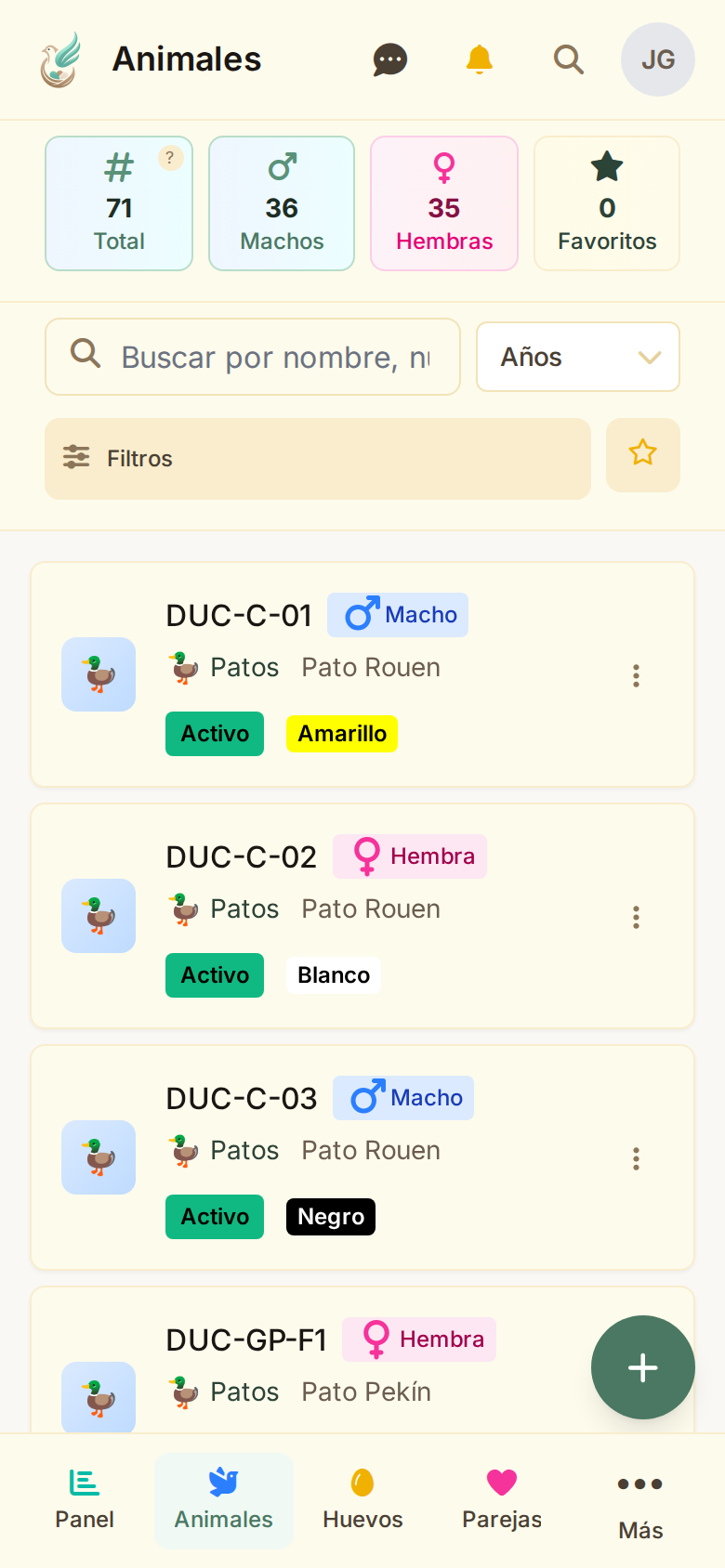Image resolution: width=725 pixels, height=1568 pixels.
Task: Toggle favorites-only star filter
Action: [642, 454]
